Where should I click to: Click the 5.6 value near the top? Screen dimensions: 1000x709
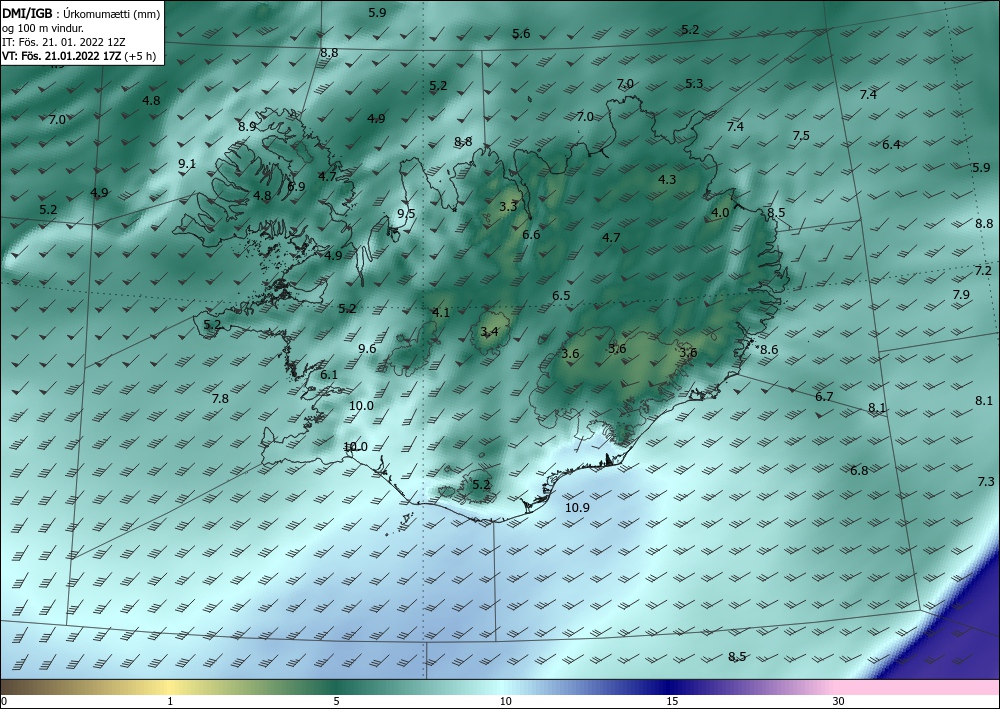(521, 34)
